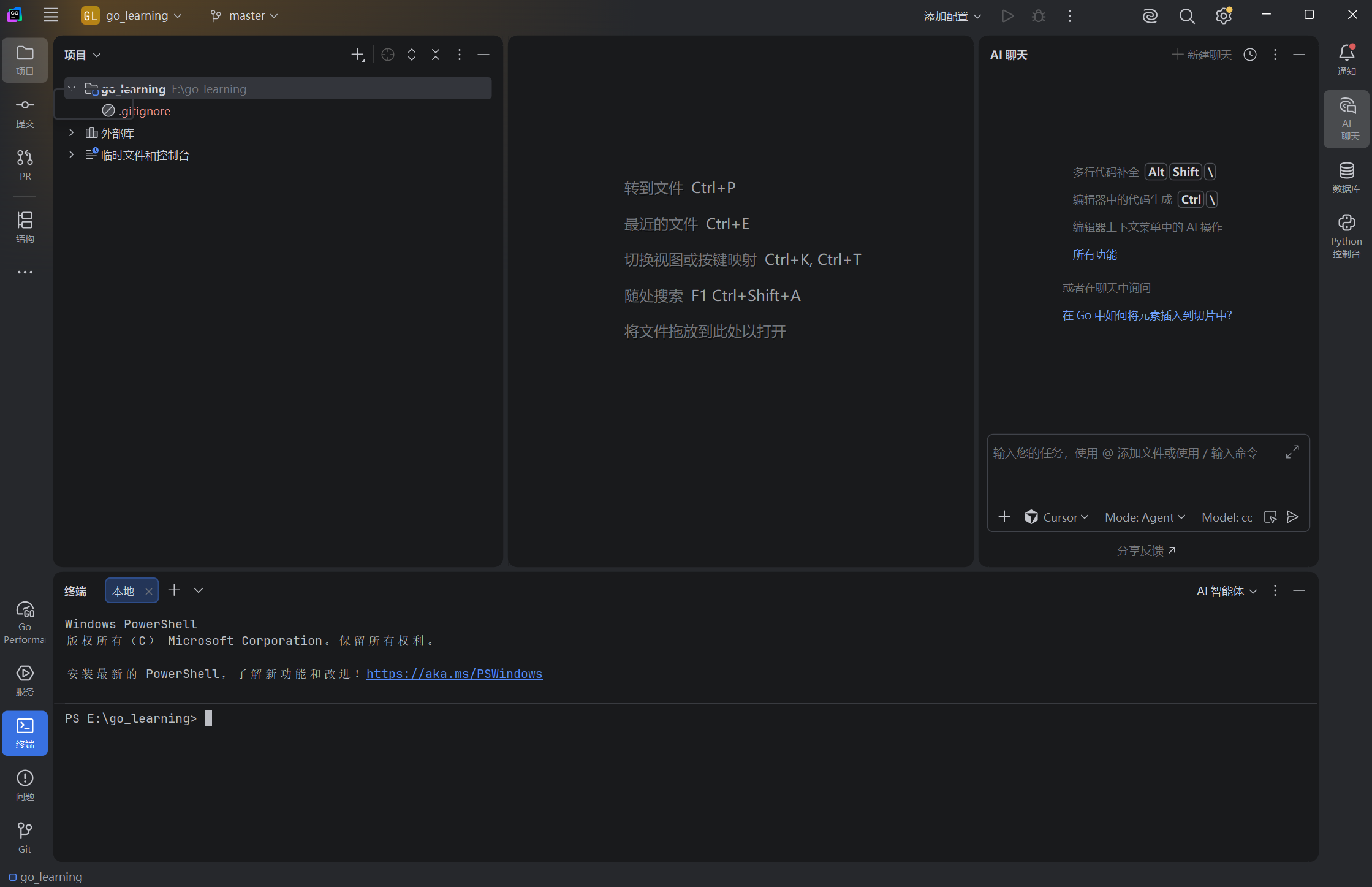Open the PR pull requests tool window
The image size is (1372, 887).
pos(25,166)
